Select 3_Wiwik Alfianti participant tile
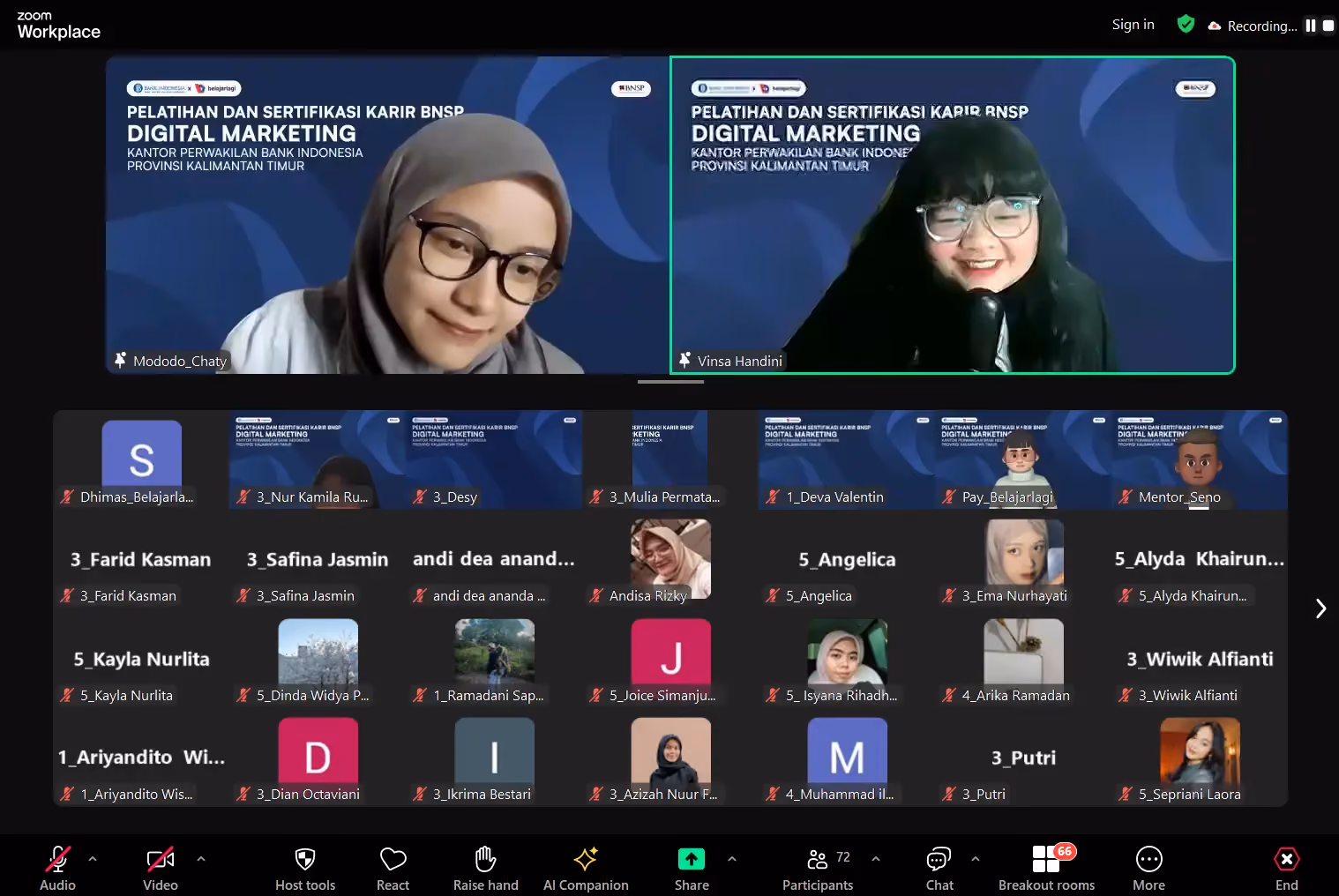 pyautogui.click(x=1200, y=658)
